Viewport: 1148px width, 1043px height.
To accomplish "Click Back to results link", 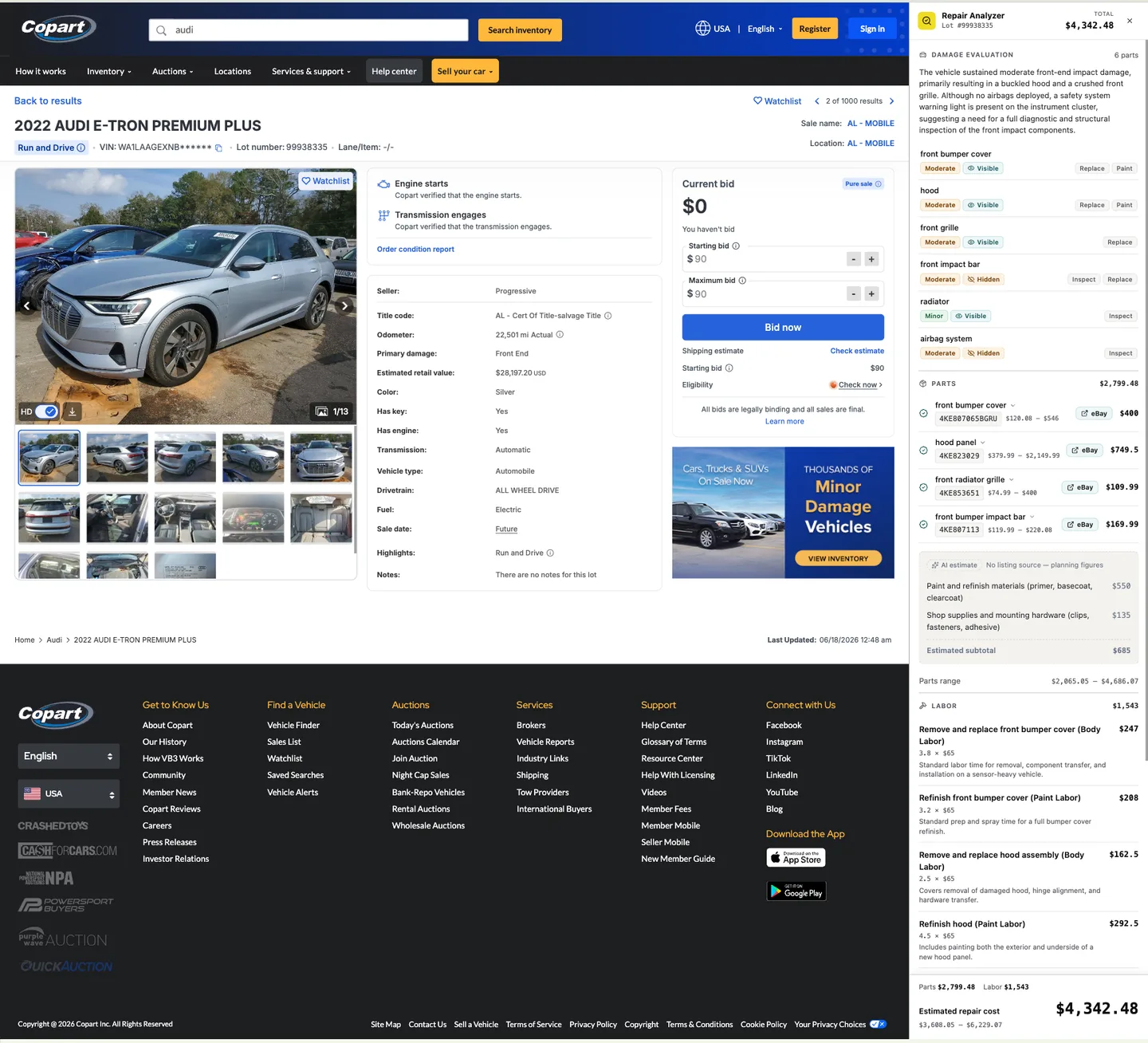I will point(48,101).
